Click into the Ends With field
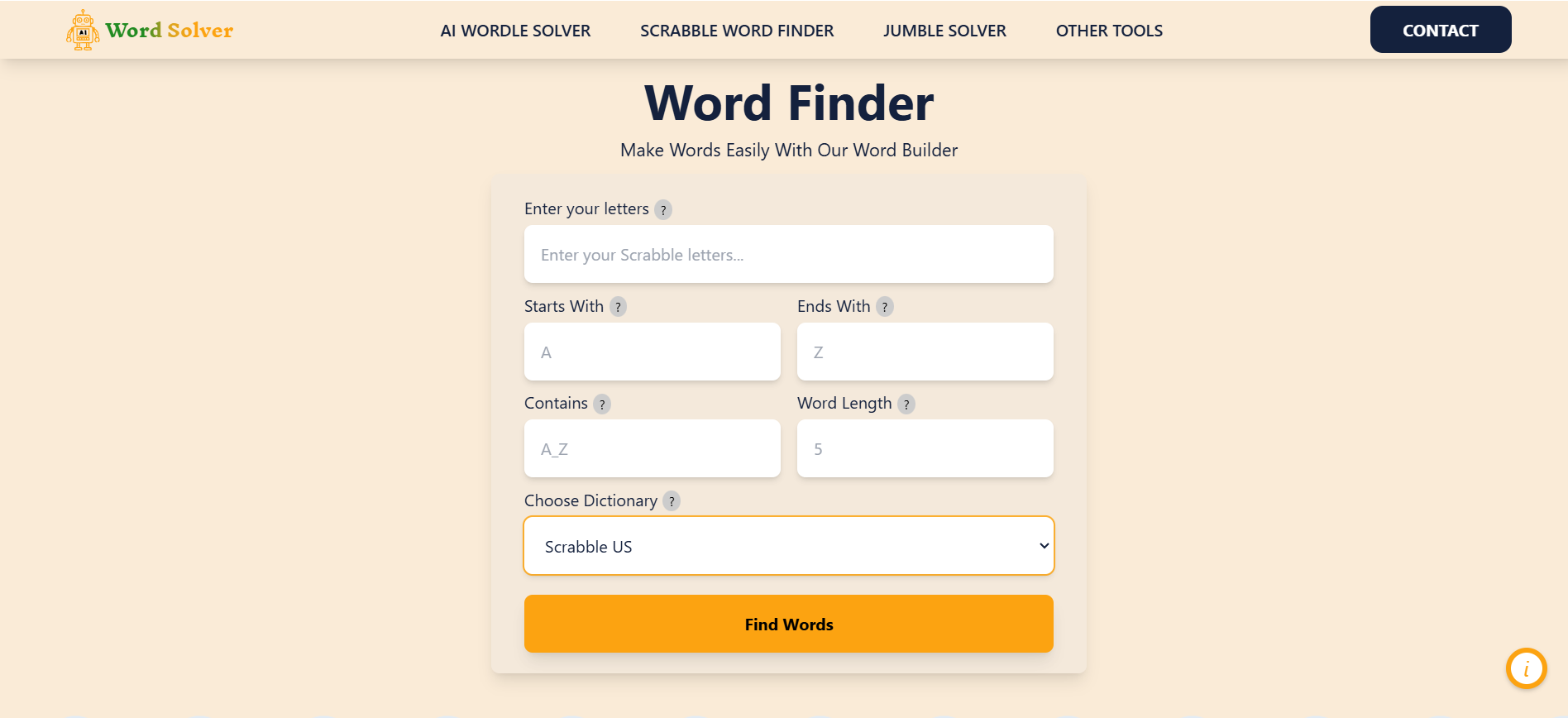Image resolution: width=1568 pixels, height=718 pixels. pyautogui.click(x=925, y=352)
